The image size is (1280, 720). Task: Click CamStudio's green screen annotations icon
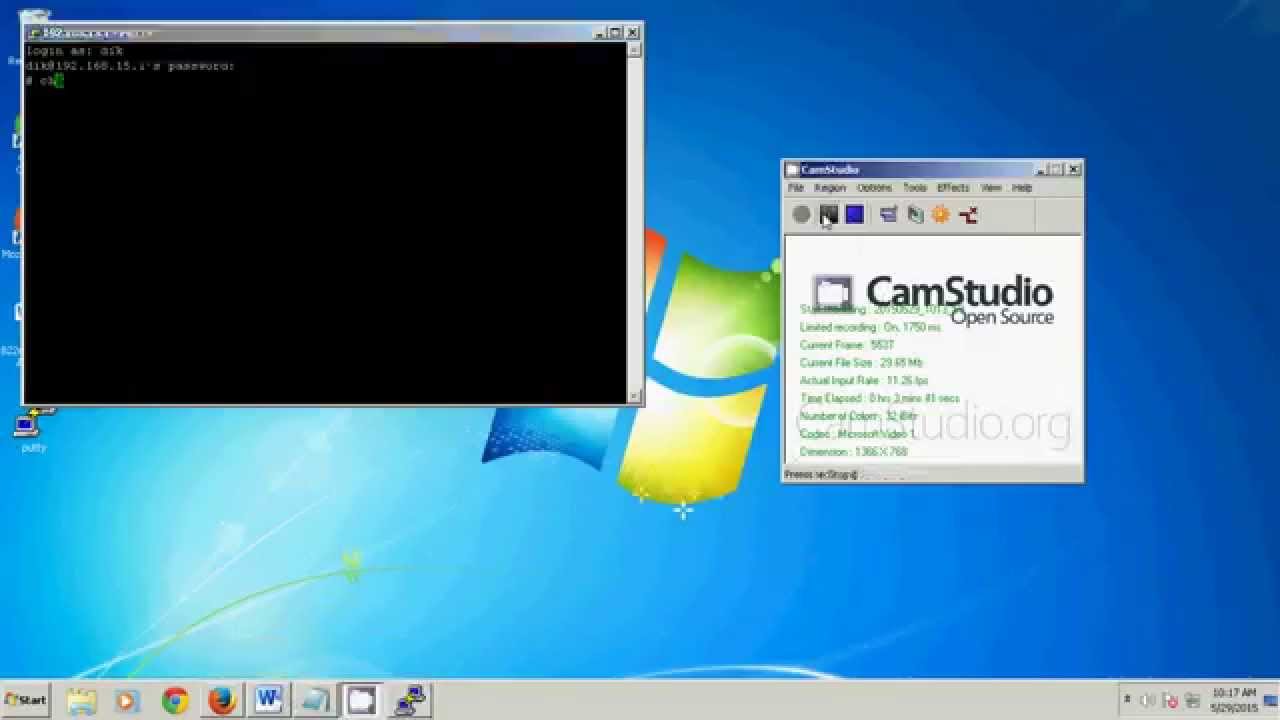915,215
